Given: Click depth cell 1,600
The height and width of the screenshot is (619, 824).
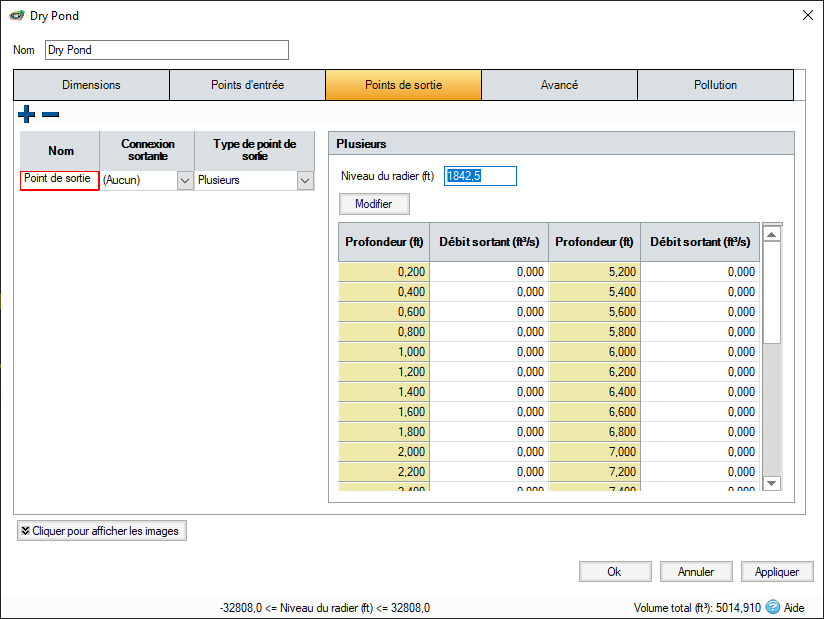Looking at the screenshot, I should point(384,411).
